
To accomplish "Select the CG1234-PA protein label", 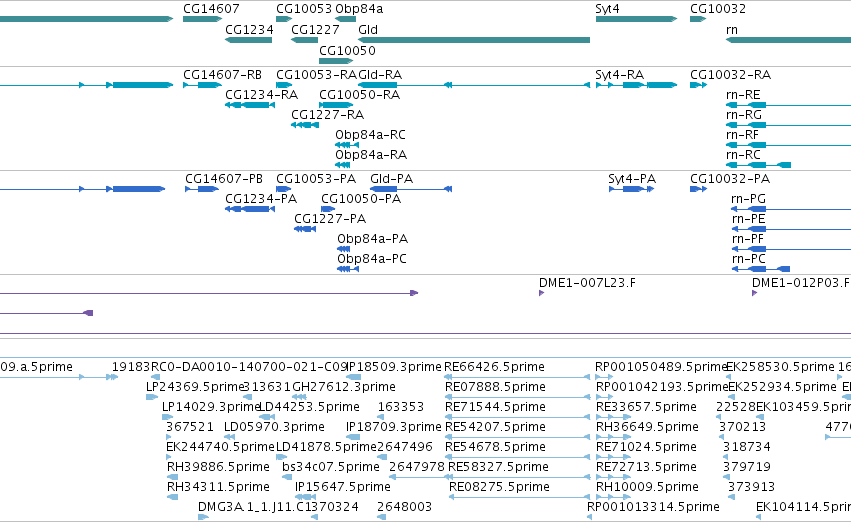I will point(261,199).
